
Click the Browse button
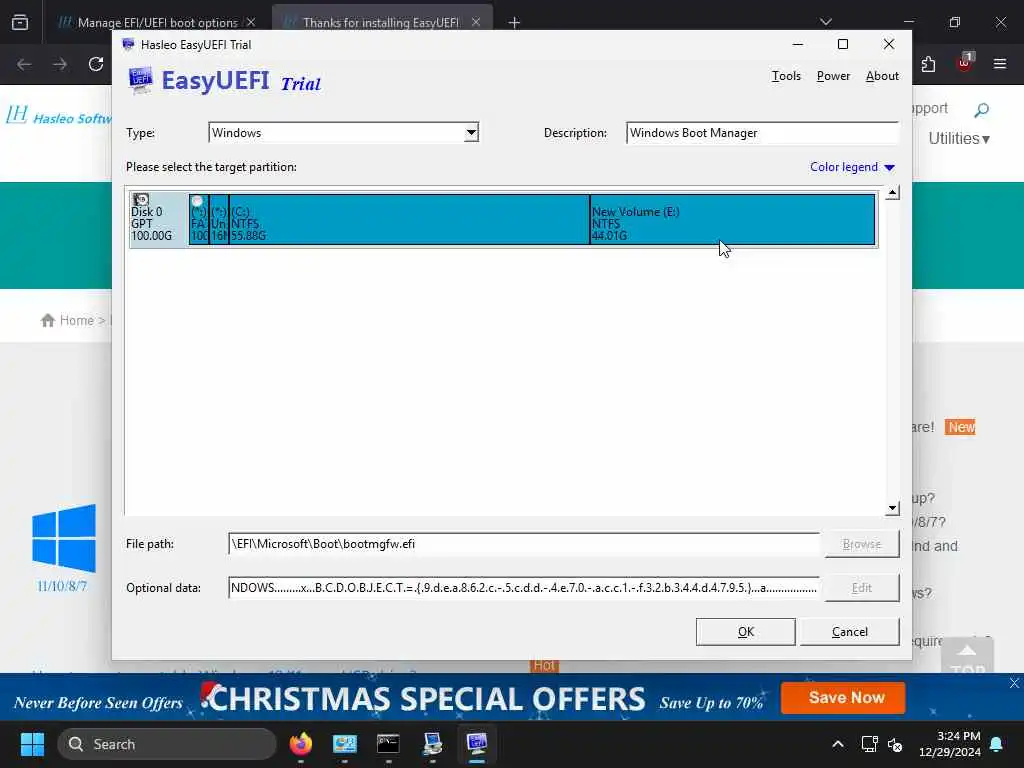pyautogui.click(x=861, y=544)
